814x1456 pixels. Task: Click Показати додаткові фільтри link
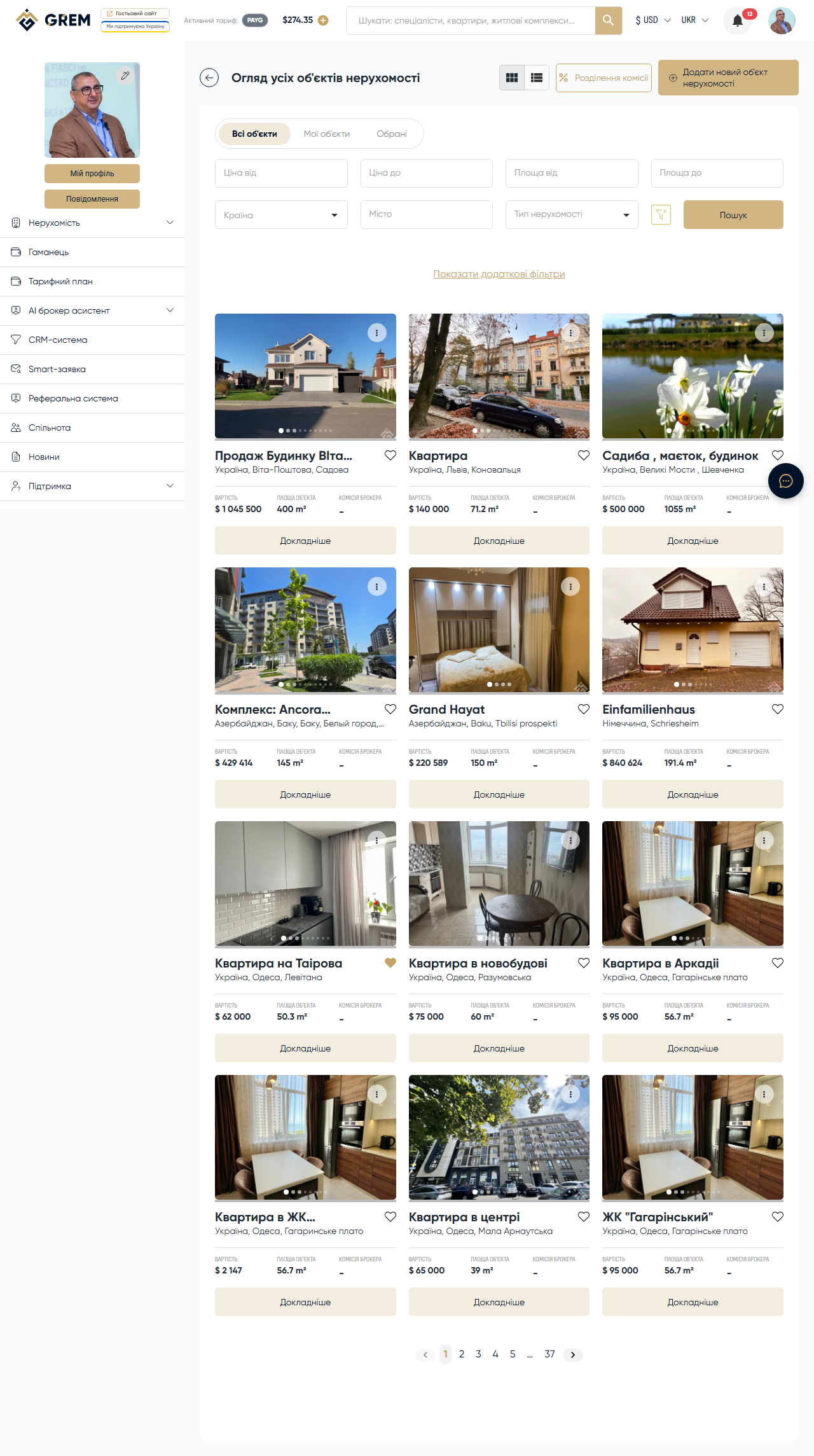click(499, 274)
